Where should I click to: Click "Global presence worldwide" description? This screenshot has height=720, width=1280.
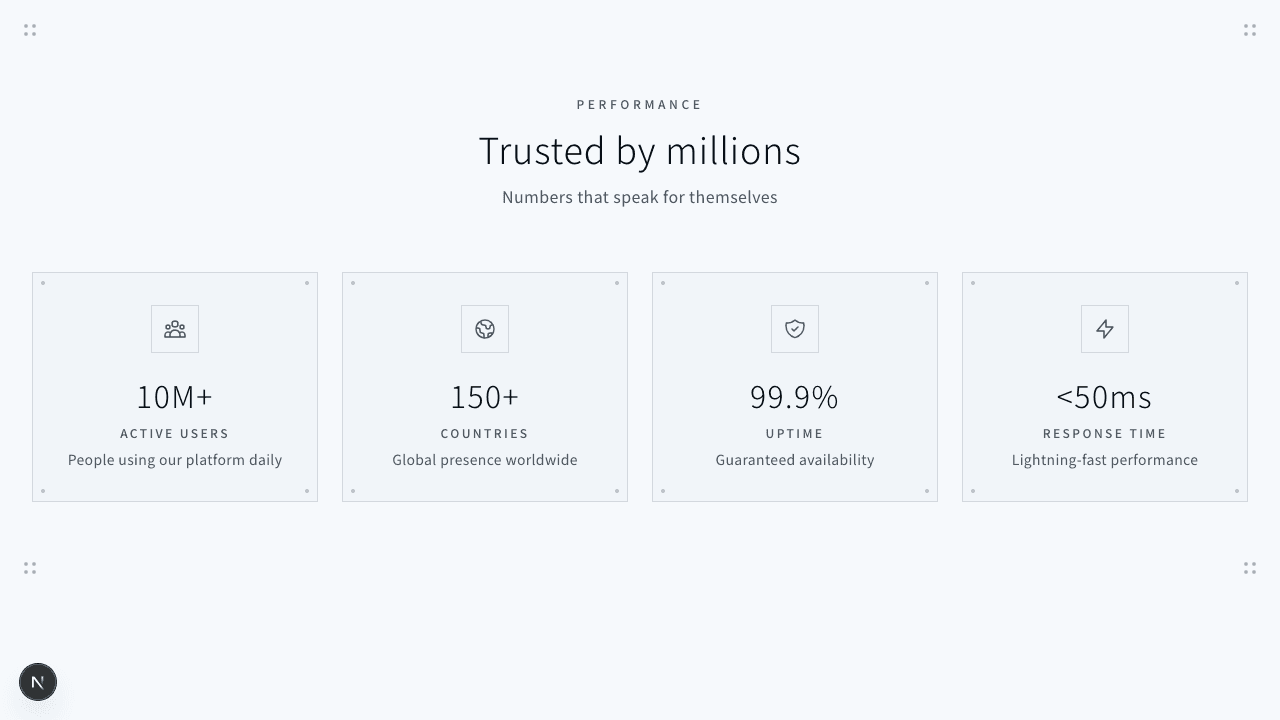485,460
